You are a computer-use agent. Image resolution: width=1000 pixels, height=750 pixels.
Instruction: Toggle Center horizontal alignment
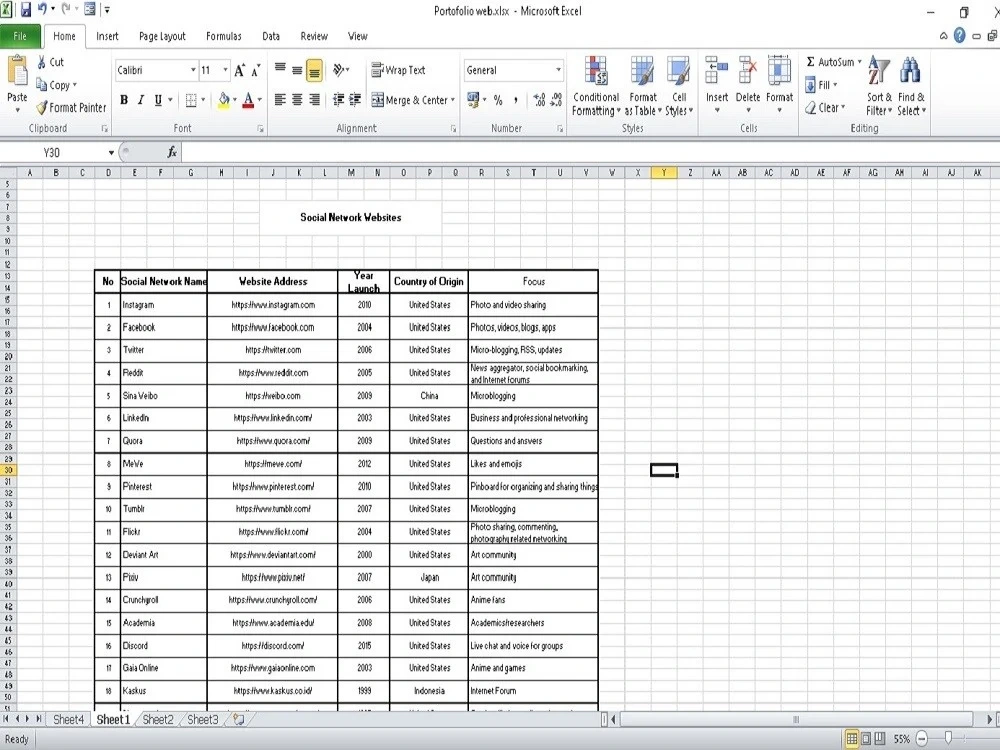click(x=297, y=99)
